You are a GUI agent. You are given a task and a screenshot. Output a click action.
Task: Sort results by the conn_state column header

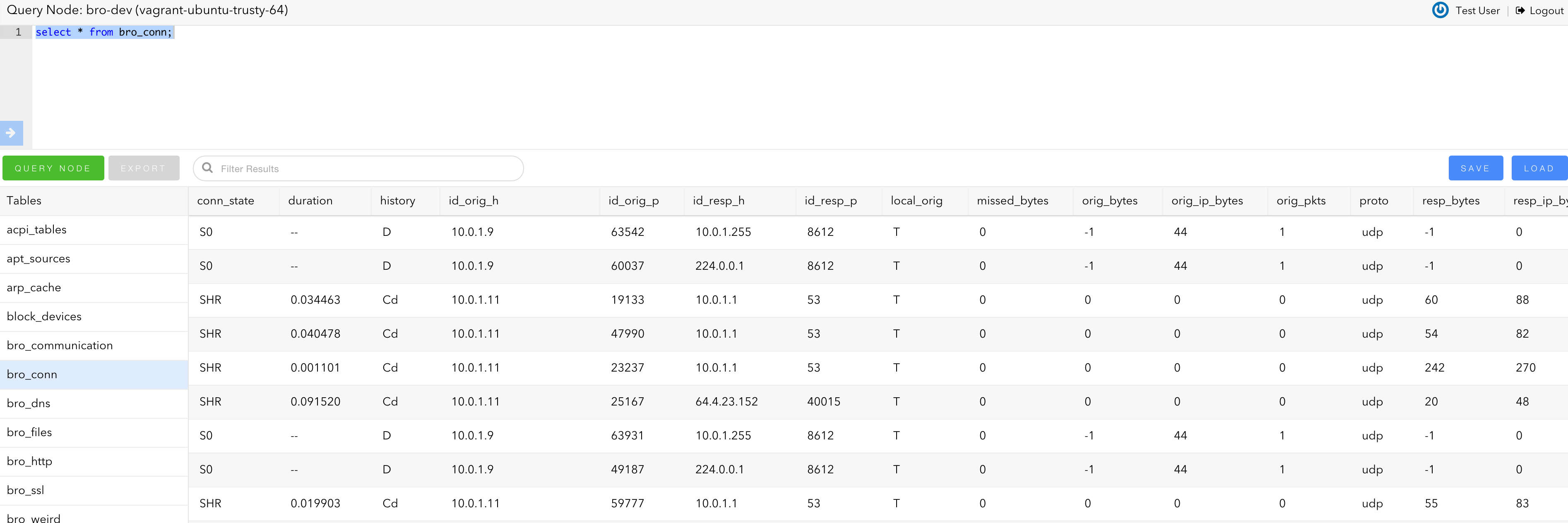(225, 201)
